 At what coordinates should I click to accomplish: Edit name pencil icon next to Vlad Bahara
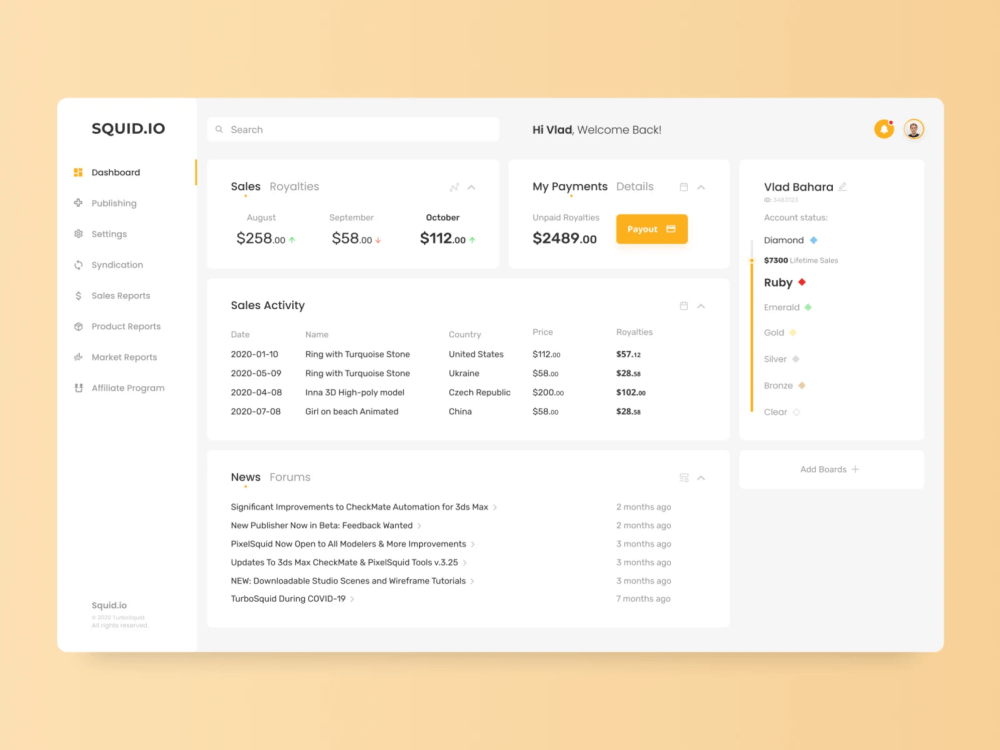[842, 187]
